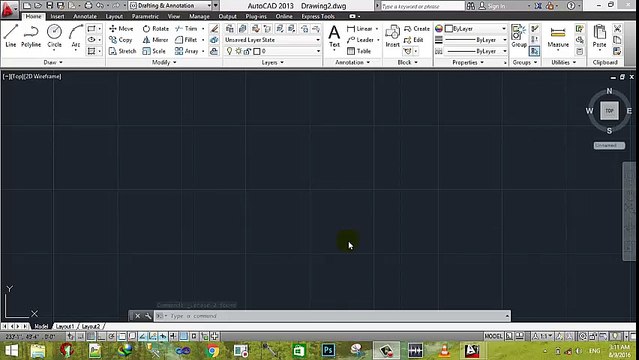Expand the Layers panel
The width and height of the screenshot is (639, 360).
[272, 62]
